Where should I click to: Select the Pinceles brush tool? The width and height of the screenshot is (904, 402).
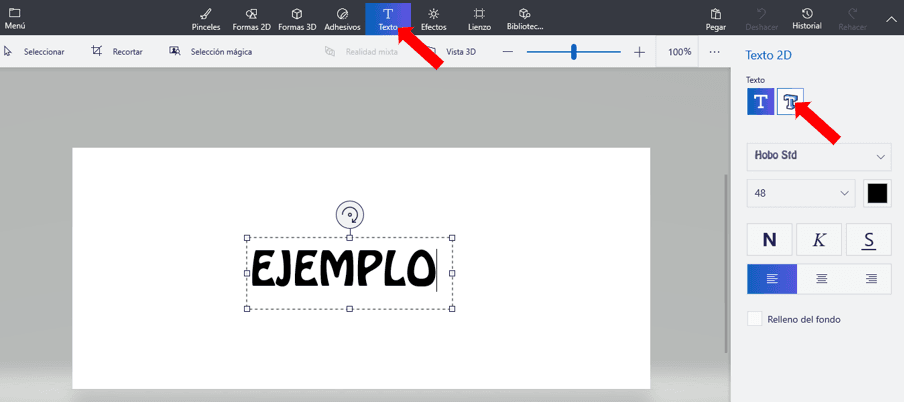206,18
